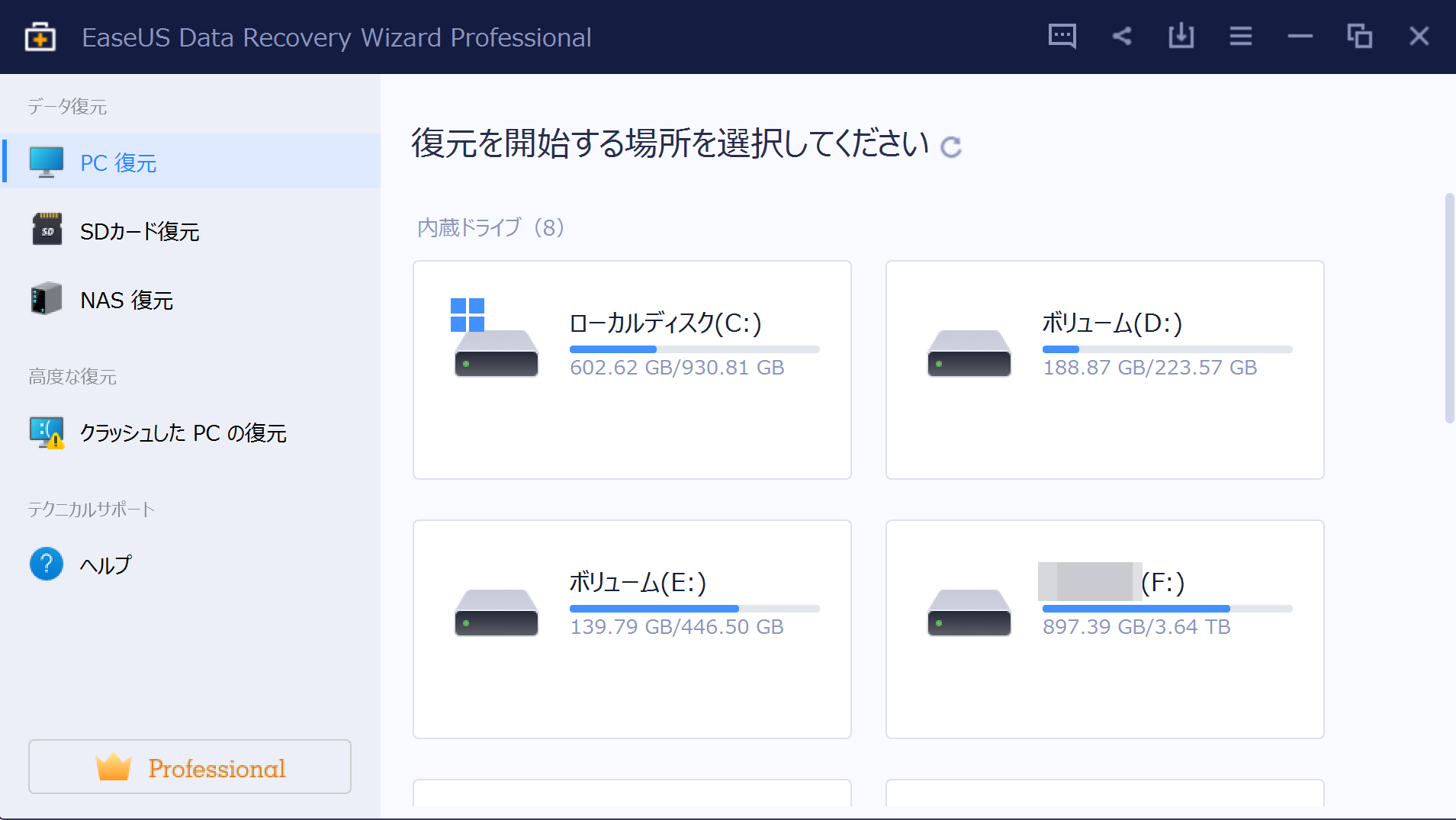
Task: Click the share icon in the title bar
Action: pyautogui.click(x=1121, y=36)
